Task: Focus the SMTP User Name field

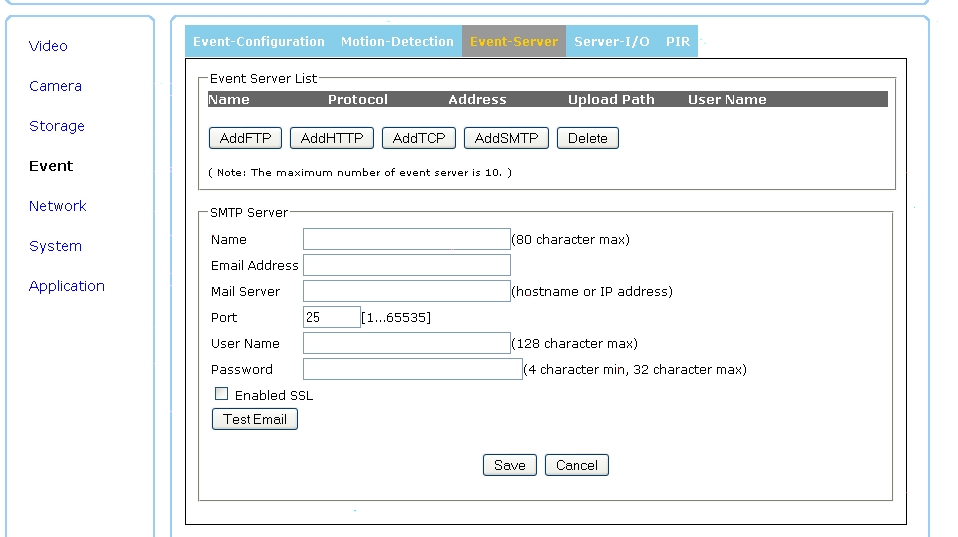Action: click(x=407, y=343)
